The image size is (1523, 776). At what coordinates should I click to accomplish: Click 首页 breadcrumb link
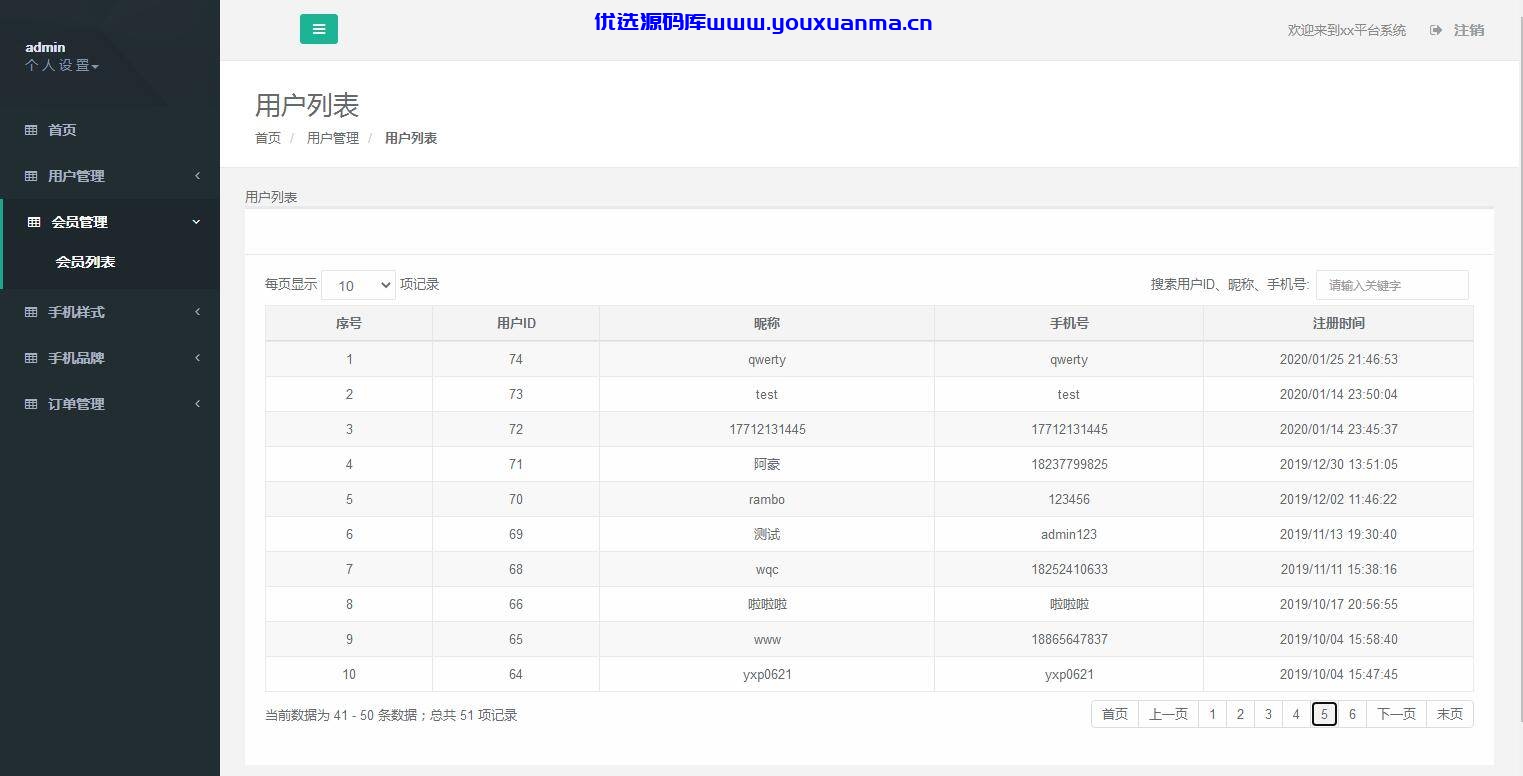tap(268, 138)
